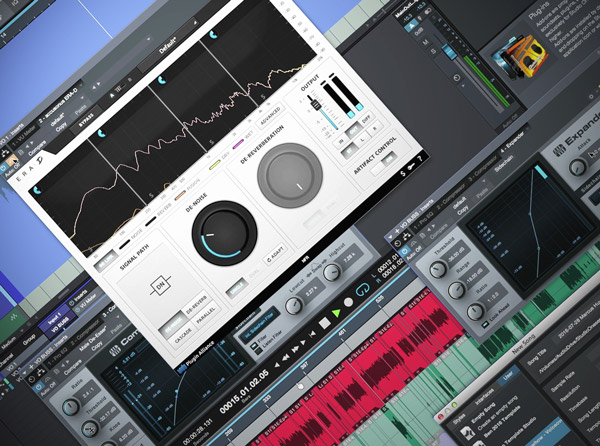
Task: Move the ERA-D output gain fader
Action: [x=315, y=103]
